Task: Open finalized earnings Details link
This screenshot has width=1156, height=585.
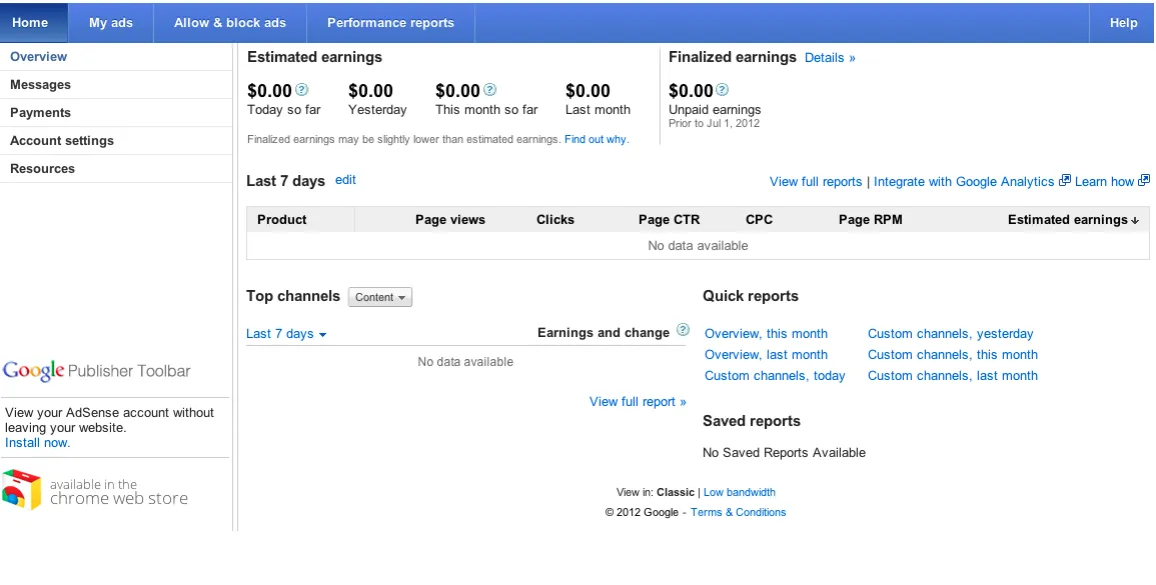Action: pyautogui.click(x=829, y=58)
